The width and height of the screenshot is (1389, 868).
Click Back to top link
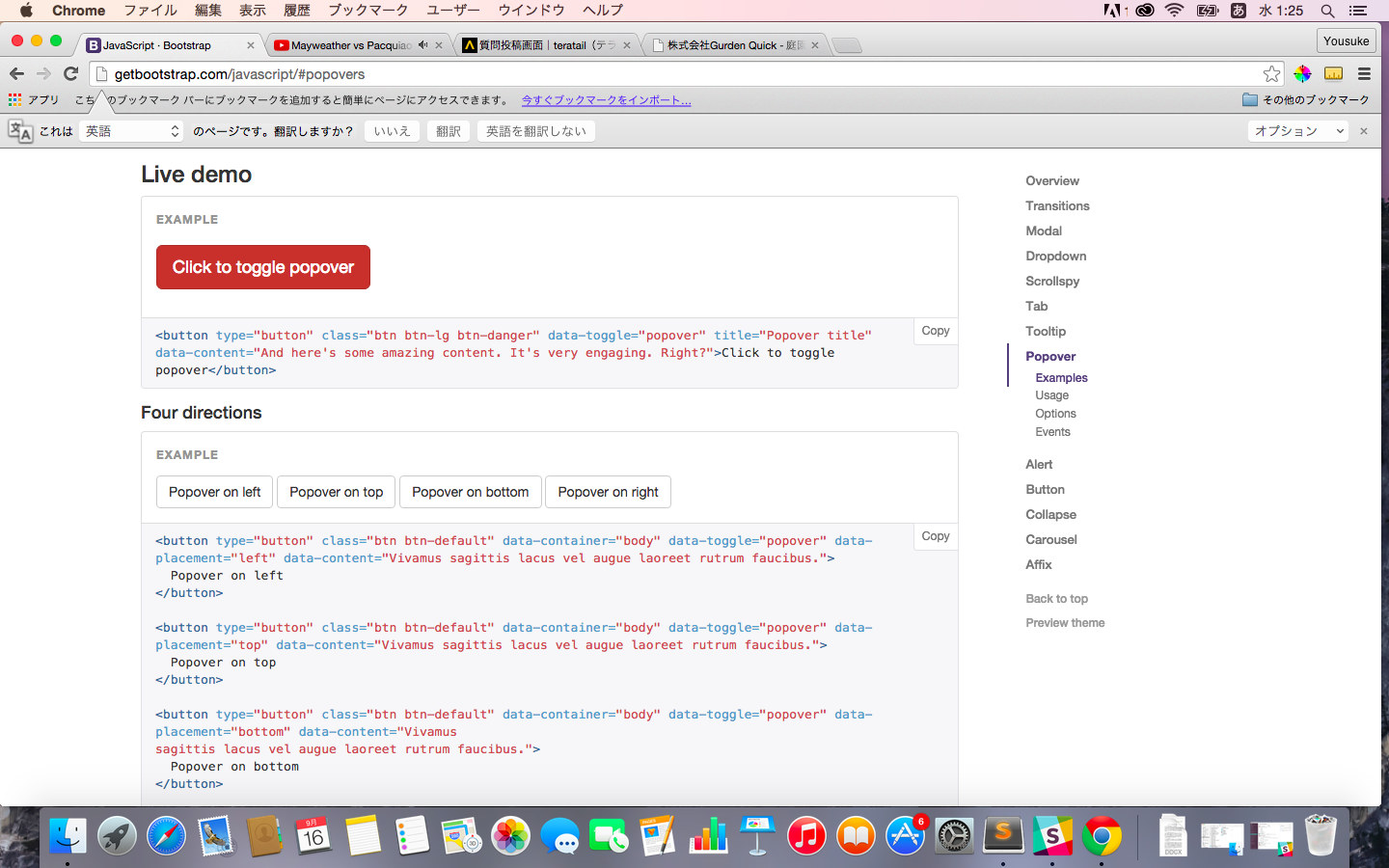[1056, 599]
